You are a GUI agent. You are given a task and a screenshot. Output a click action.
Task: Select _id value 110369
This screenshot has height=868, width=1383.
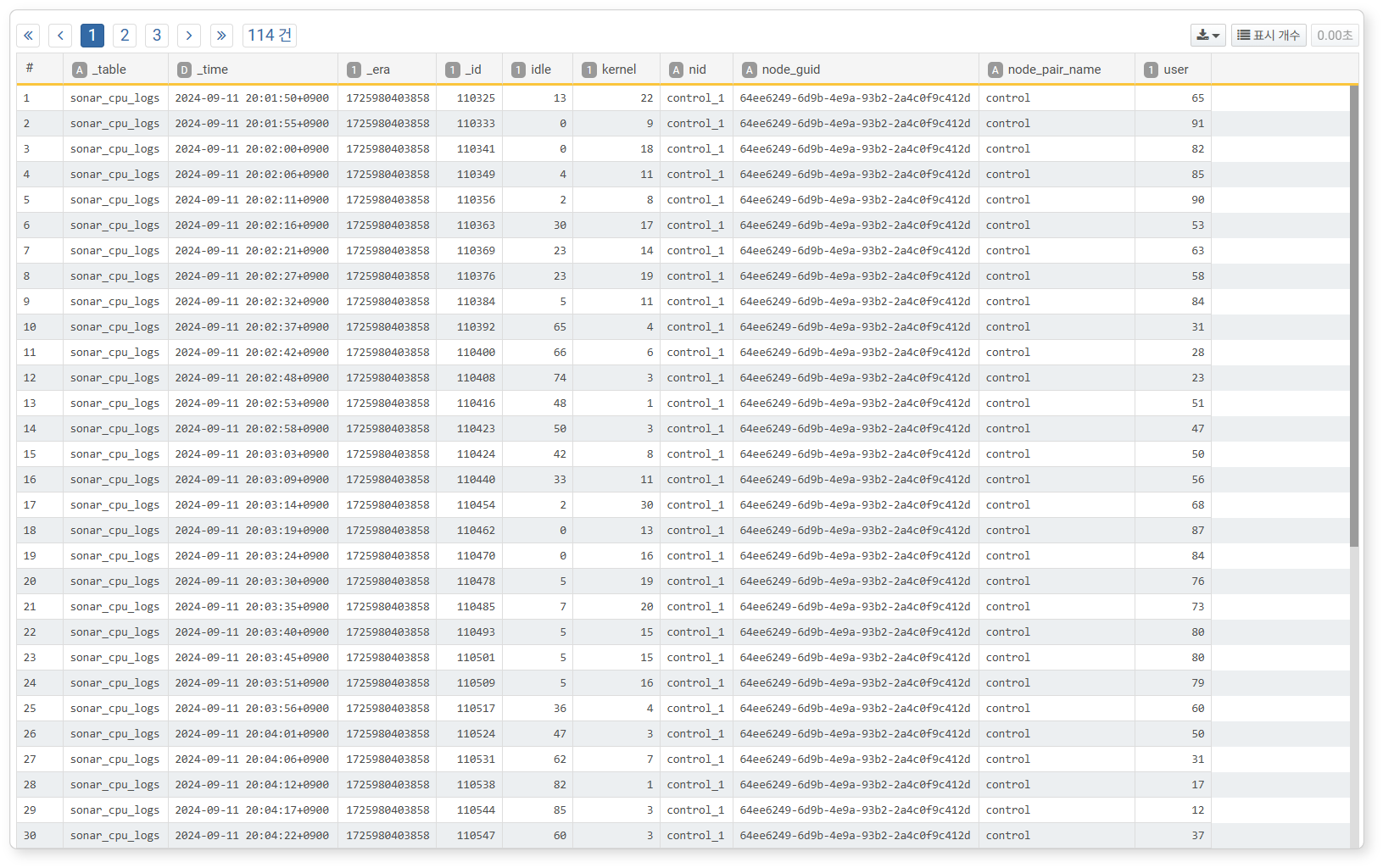476,251
